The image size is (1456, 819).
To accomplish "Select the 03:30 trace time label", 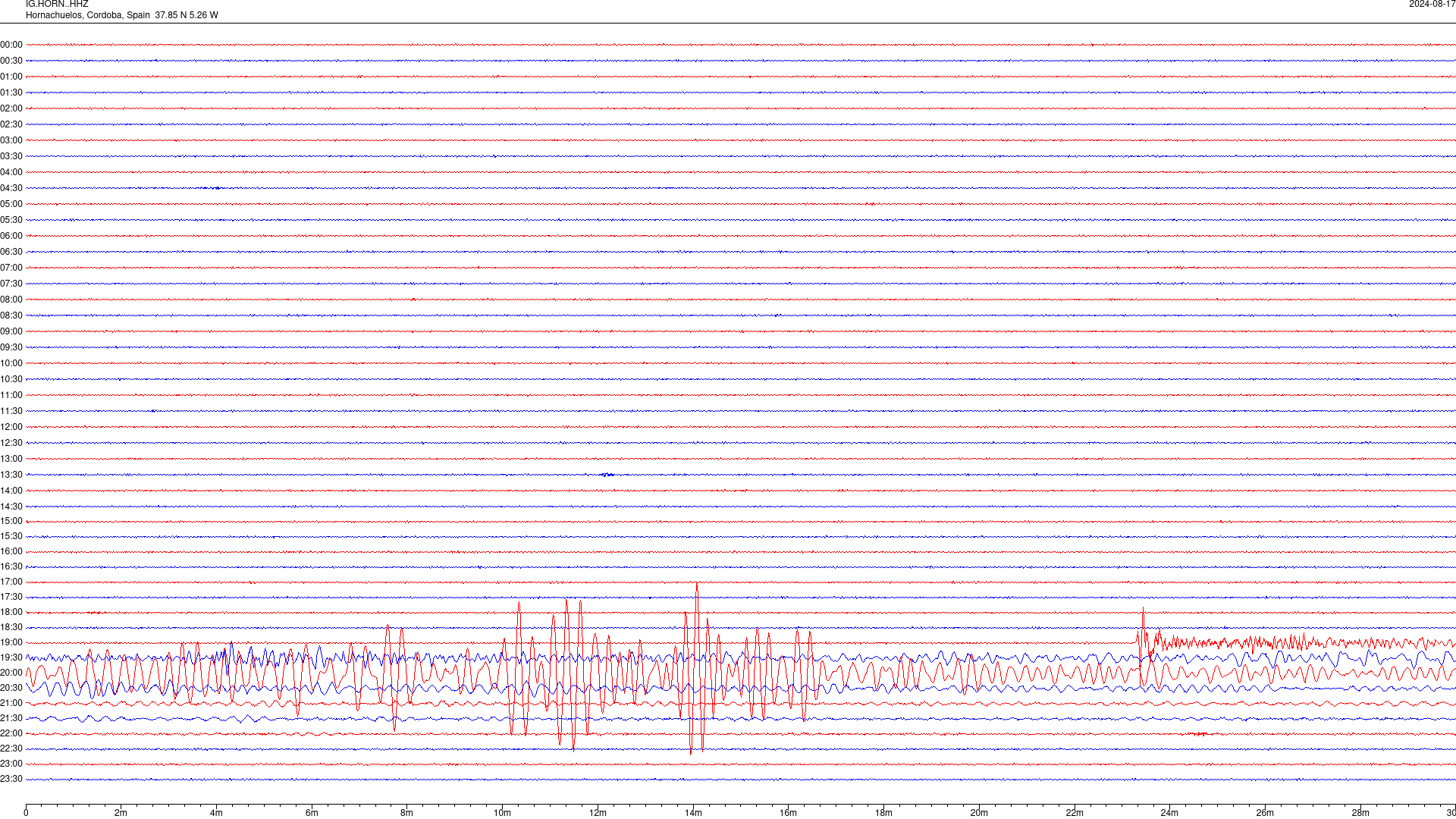I will click(x=11, y=156).
